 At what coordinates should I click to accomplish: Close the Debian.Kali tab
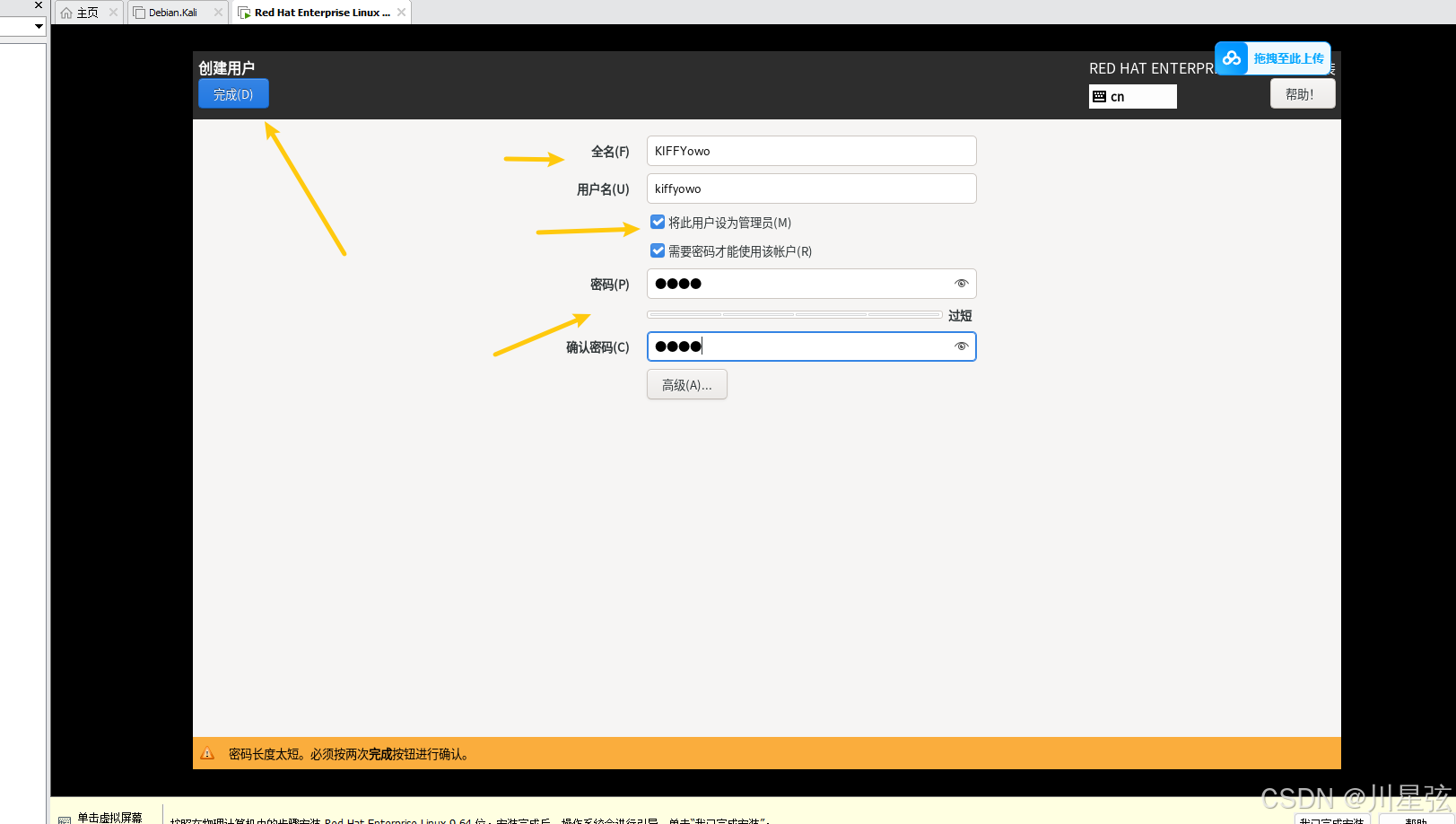(x=218, y=13)
